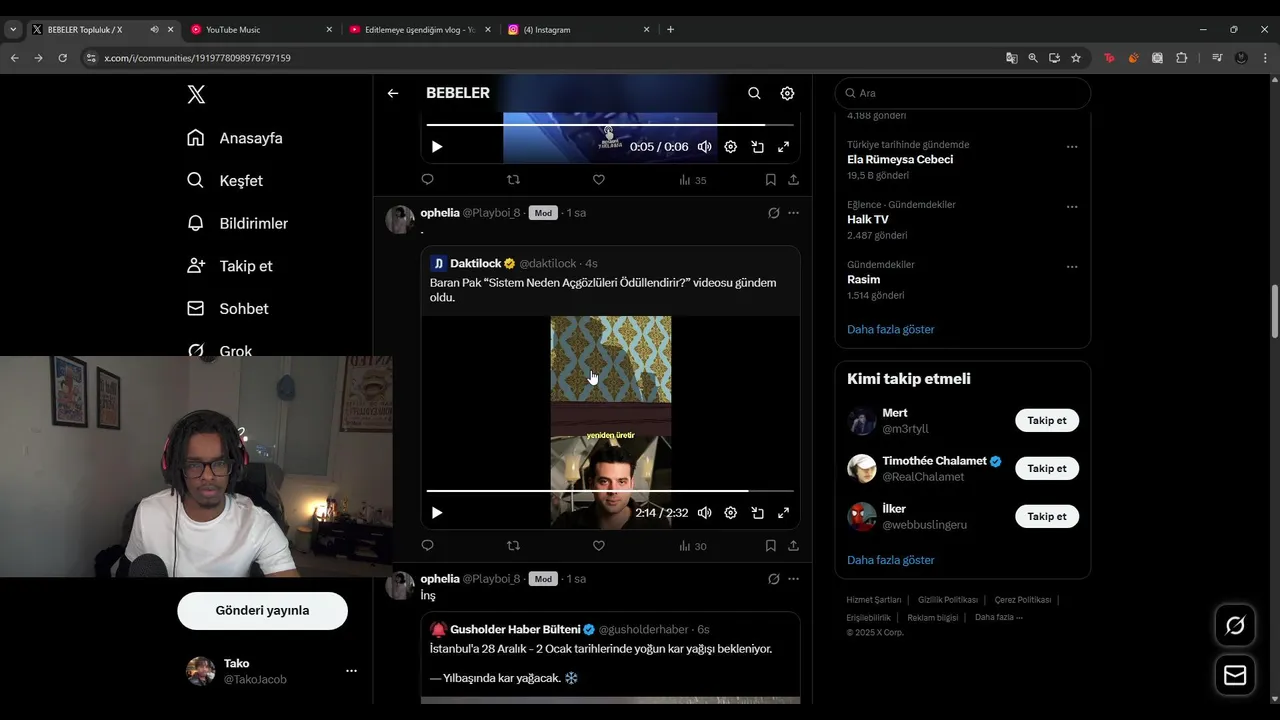The height and width of the screenshot is (720, 1280).
Task: Open Bildirimler notifications
Action: click(238, 223)
